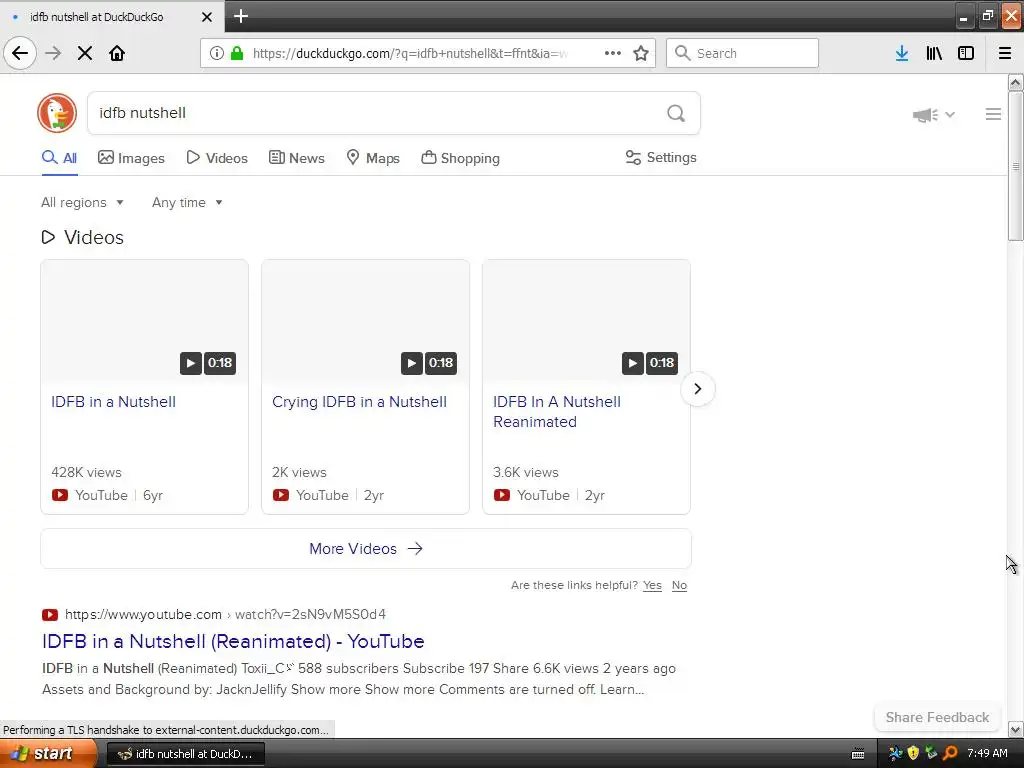Open the Firefox hamburger menu
Screen dimensions: 1024x768
[1005, 53]
